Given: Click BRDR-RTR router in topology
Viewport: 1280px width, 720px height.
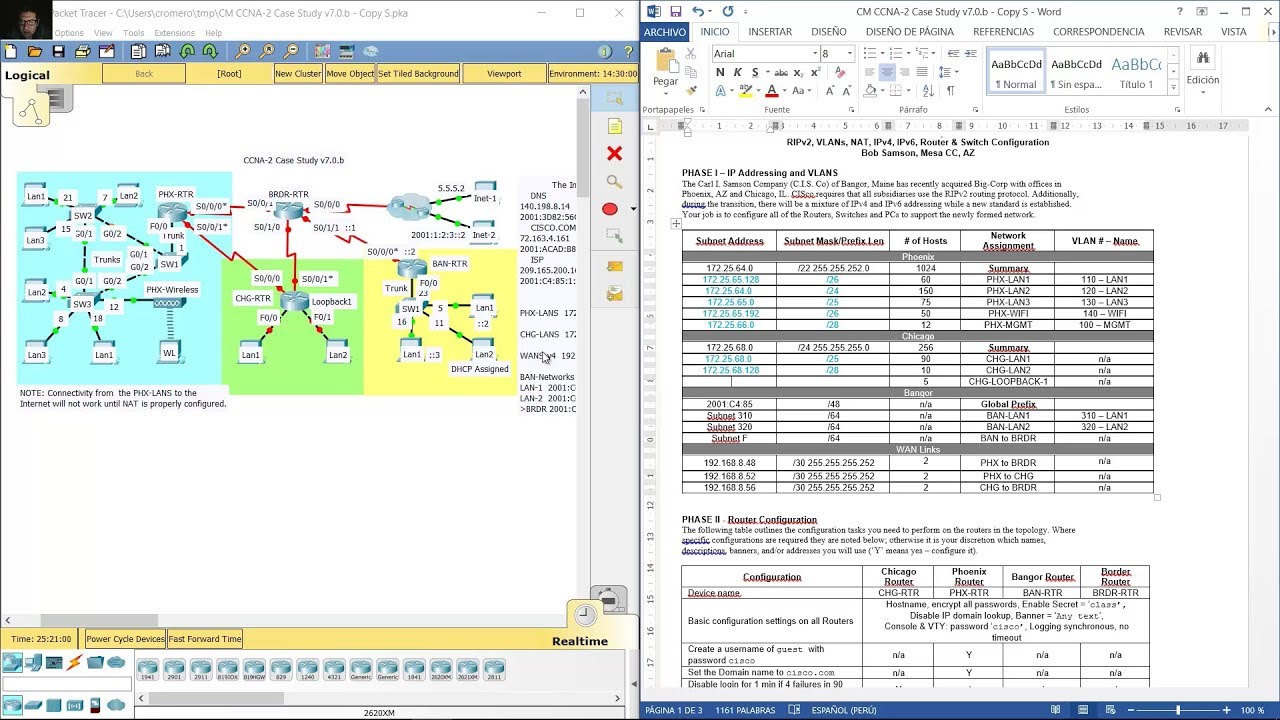Looking at the screenshot, I should [289, 209].
